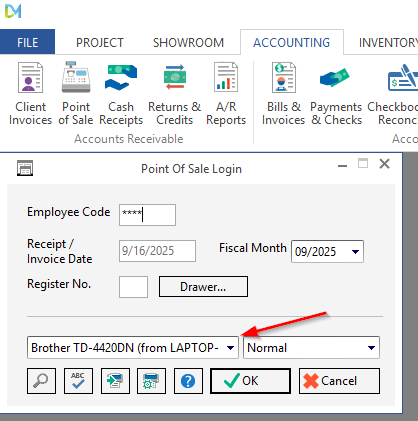Select Payments & Checks icon

click(x=336, y=94)
